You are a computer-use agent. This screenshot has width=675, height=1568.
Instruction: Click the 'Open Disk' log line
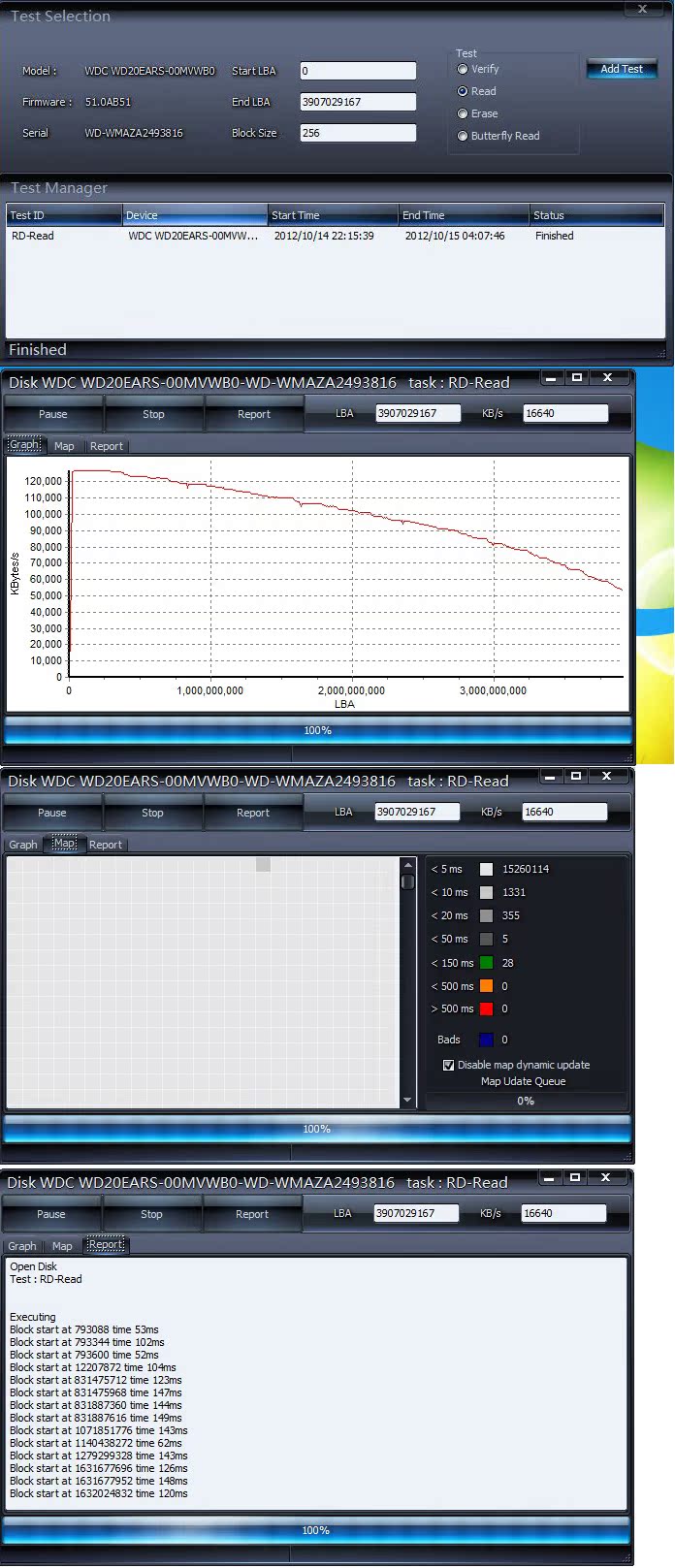click(x=34, y=1266)
